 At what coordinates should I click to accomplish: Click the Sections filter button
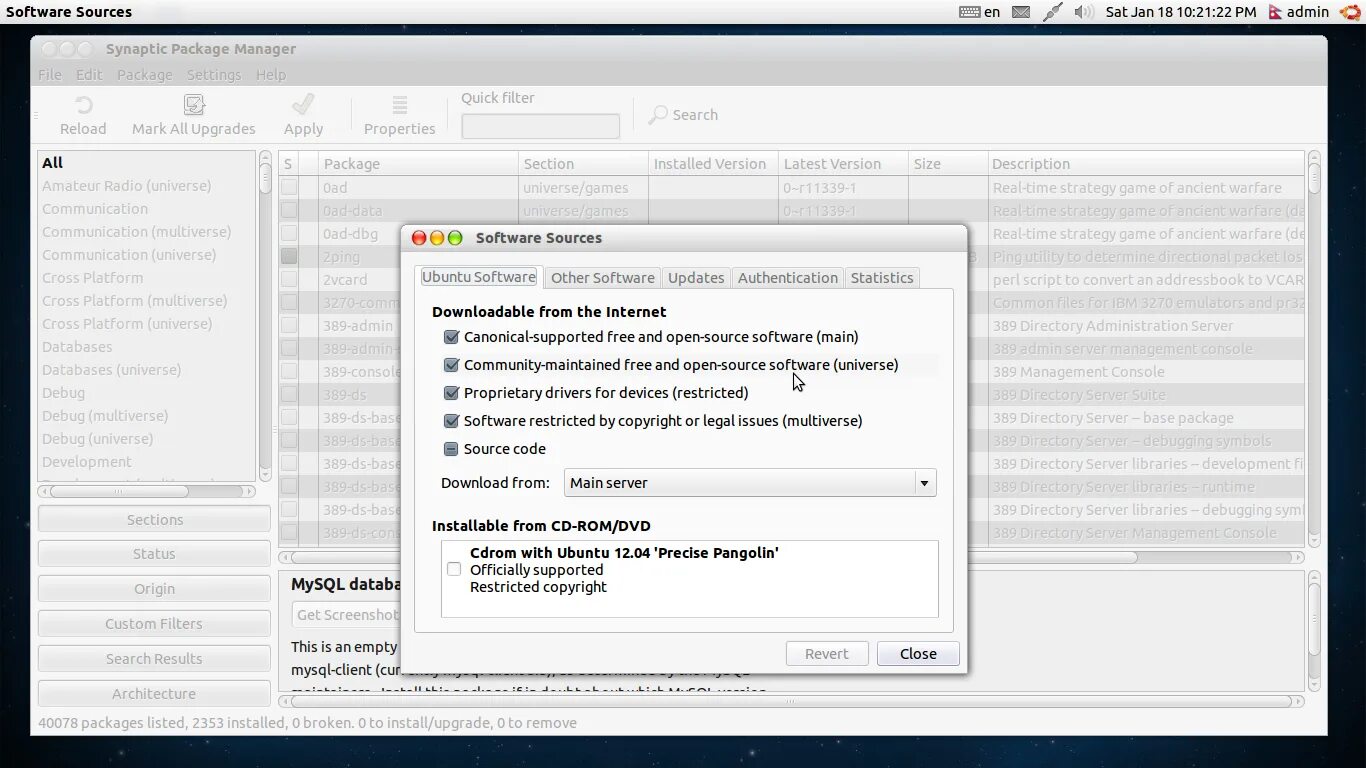(154, 520)
